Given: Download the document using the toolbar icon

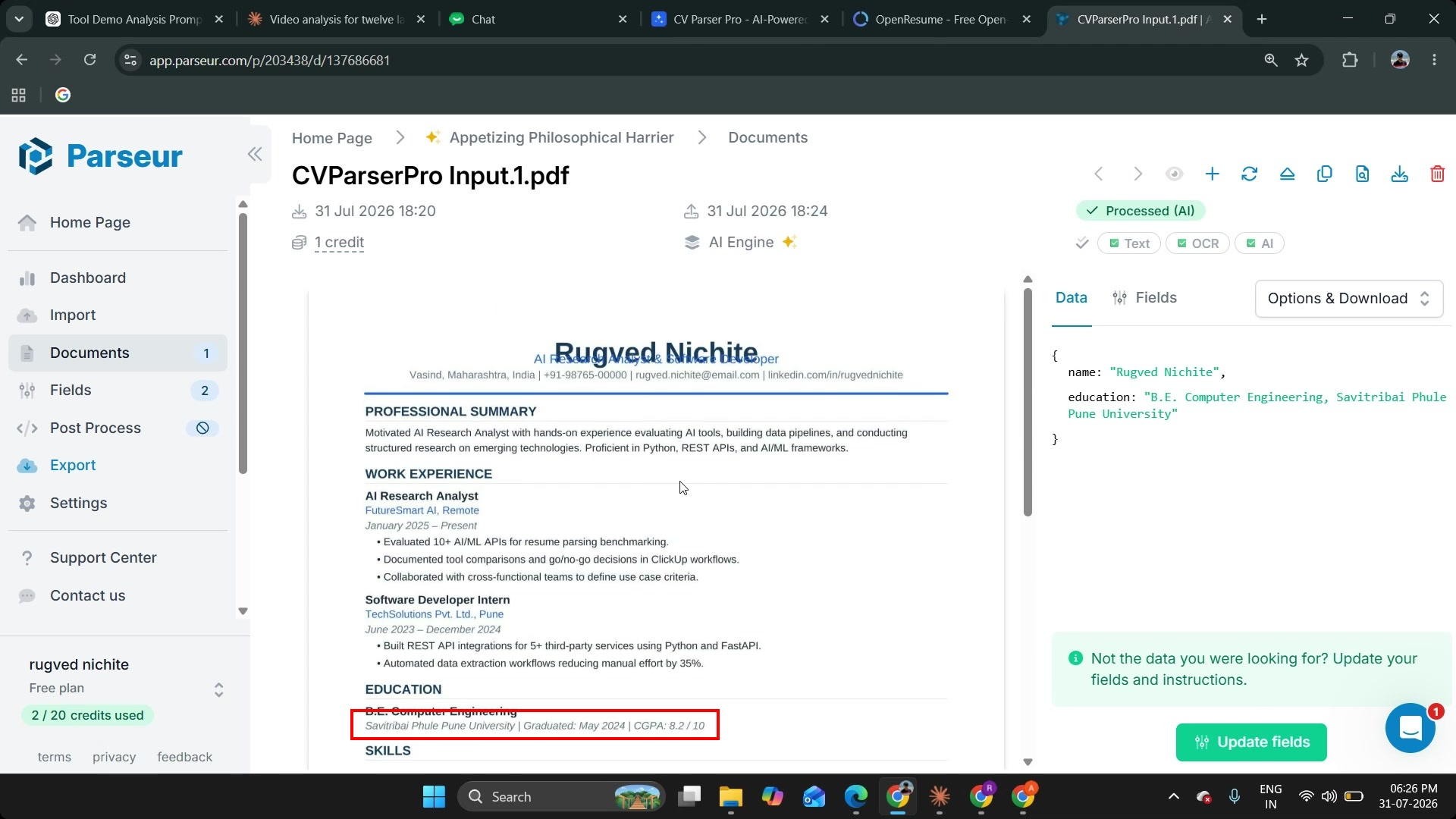Looking at the screenshot, I should coord(1400,174).
